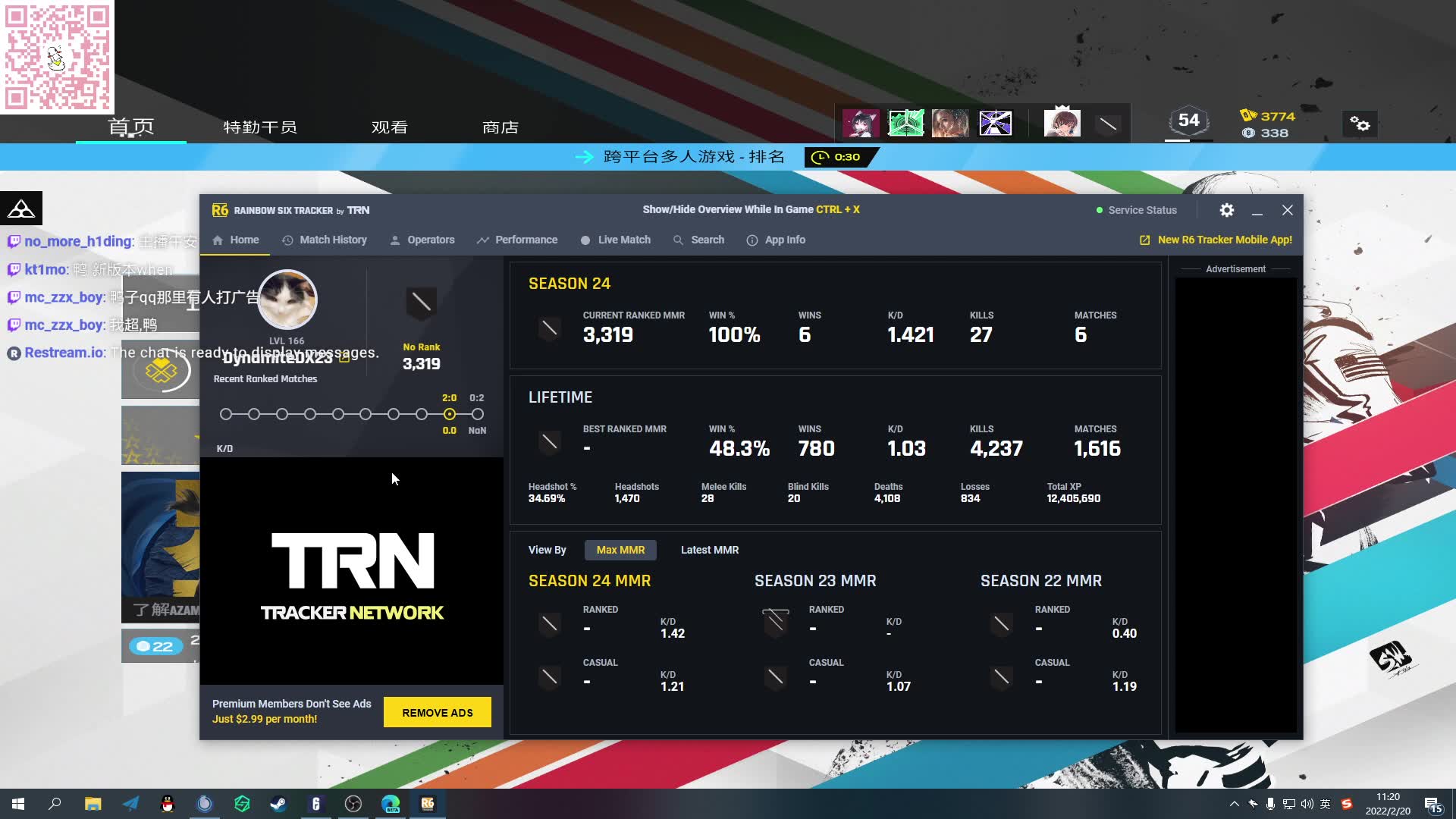Open the Search tab
Image resolution: width=1456 pixels, height=819 pixels.
coord(699,240)
